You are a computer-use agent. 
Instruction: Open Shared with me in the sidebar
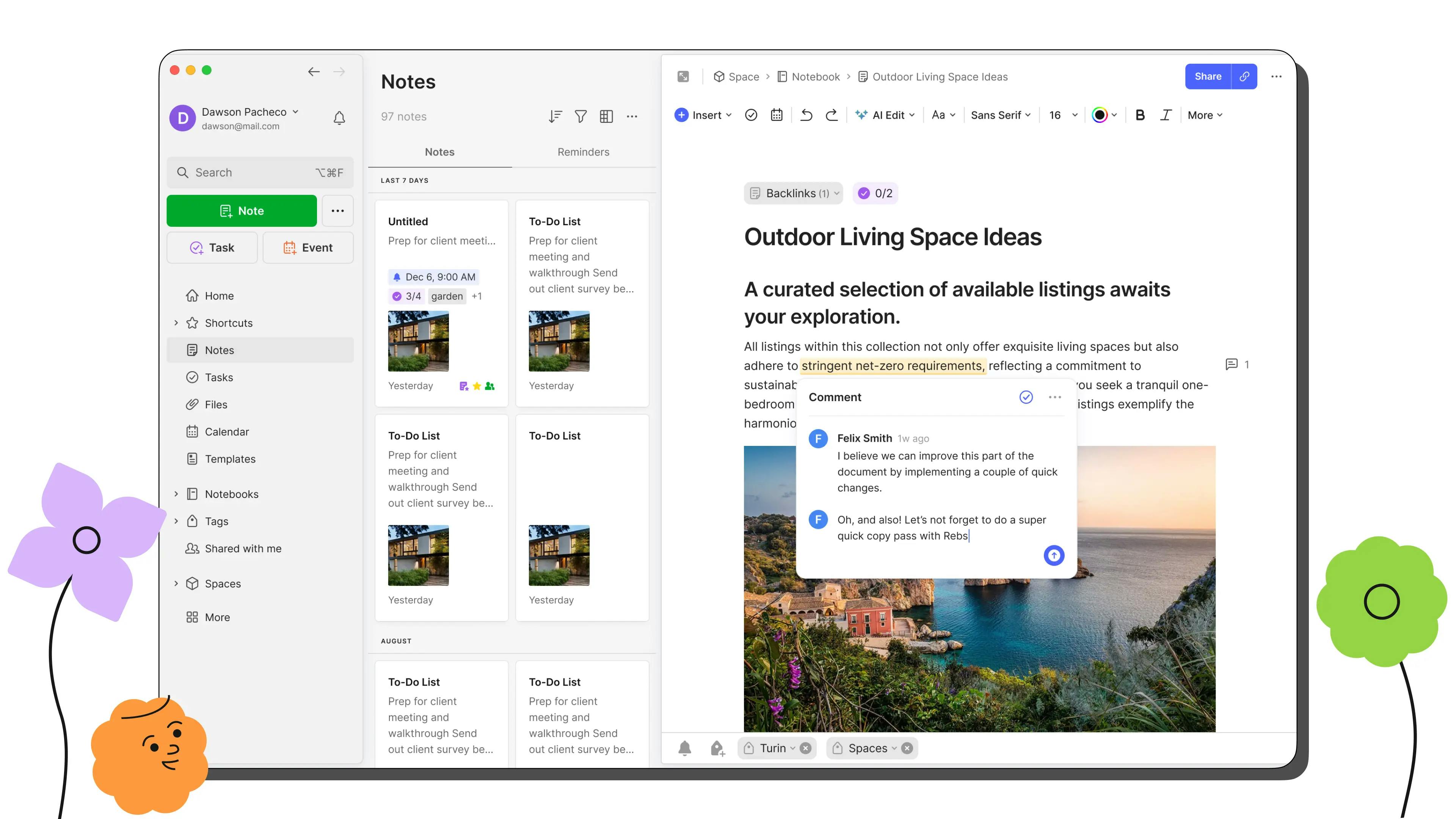click(260, 548)
